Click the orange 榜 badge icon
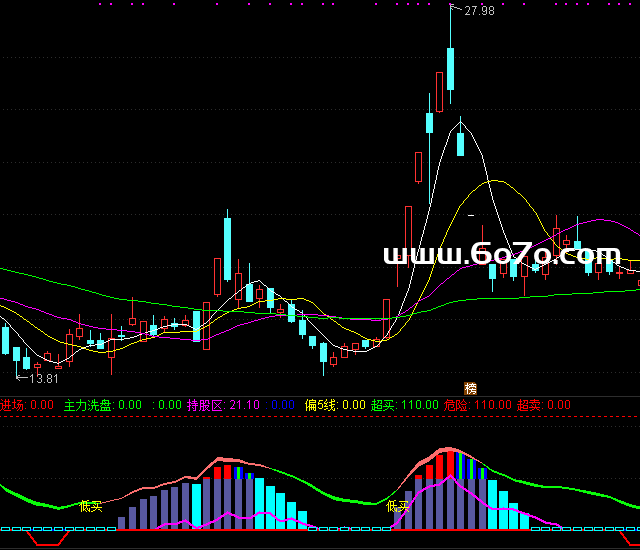 coord(470,388)
